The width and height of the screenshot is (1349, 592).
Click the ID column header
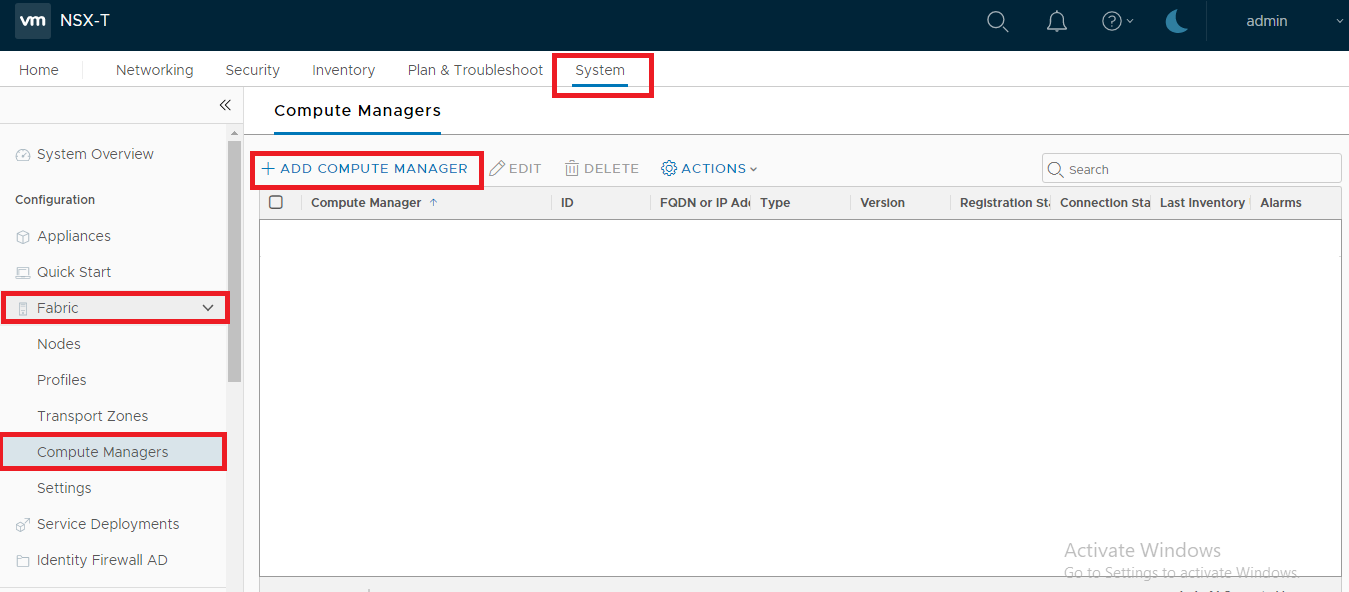click(567, 202)
